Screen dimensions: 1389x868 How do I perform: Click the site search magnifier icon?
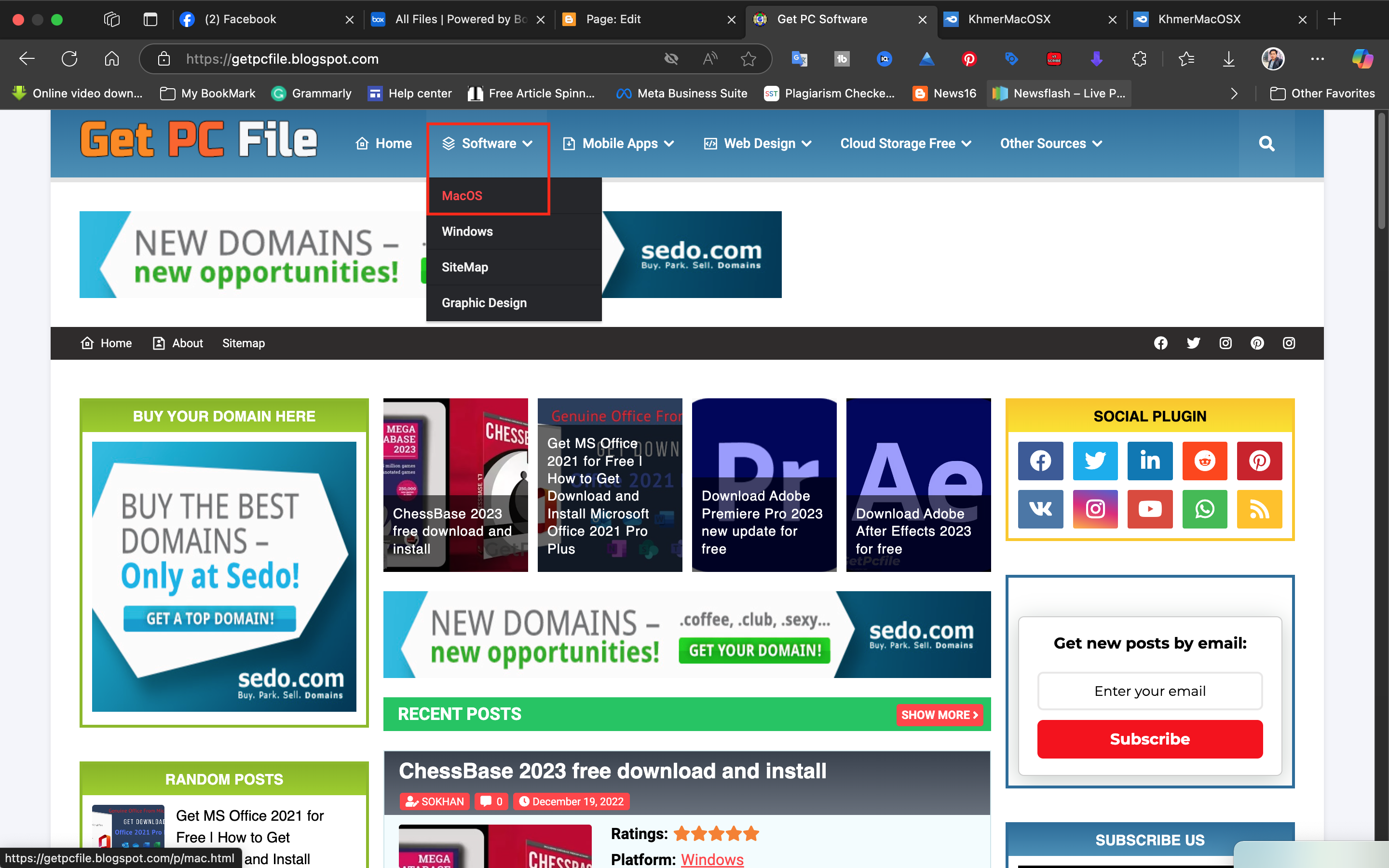click(x=1266, y=144)
